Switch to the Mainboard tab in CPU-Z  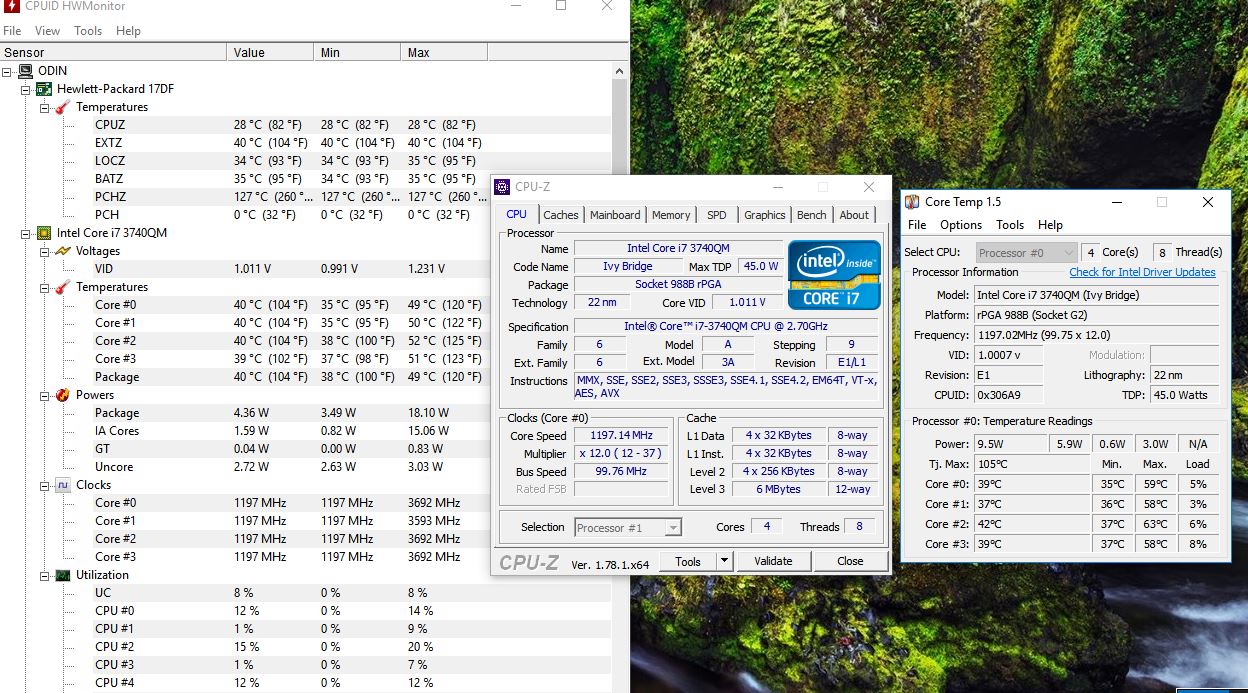pyautogui.click(x=615, y=215)
